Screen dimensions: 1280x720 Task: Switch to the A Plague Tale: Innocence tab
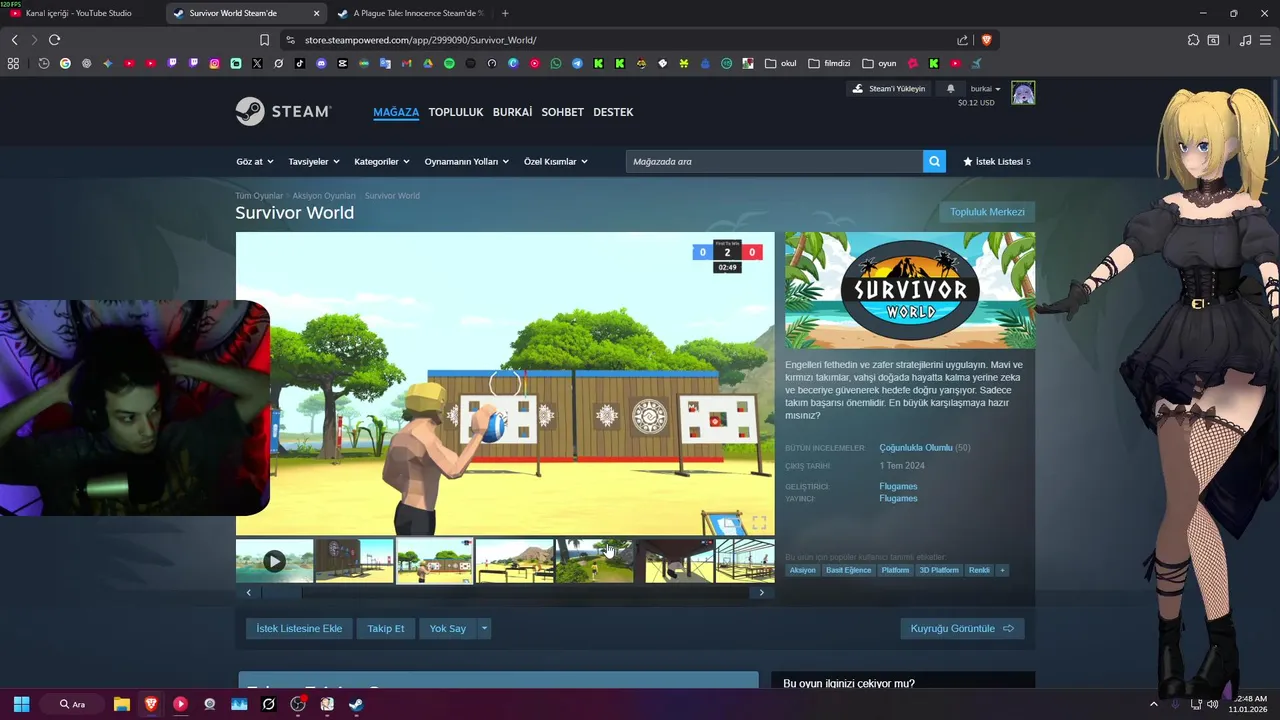click(410, 13)
